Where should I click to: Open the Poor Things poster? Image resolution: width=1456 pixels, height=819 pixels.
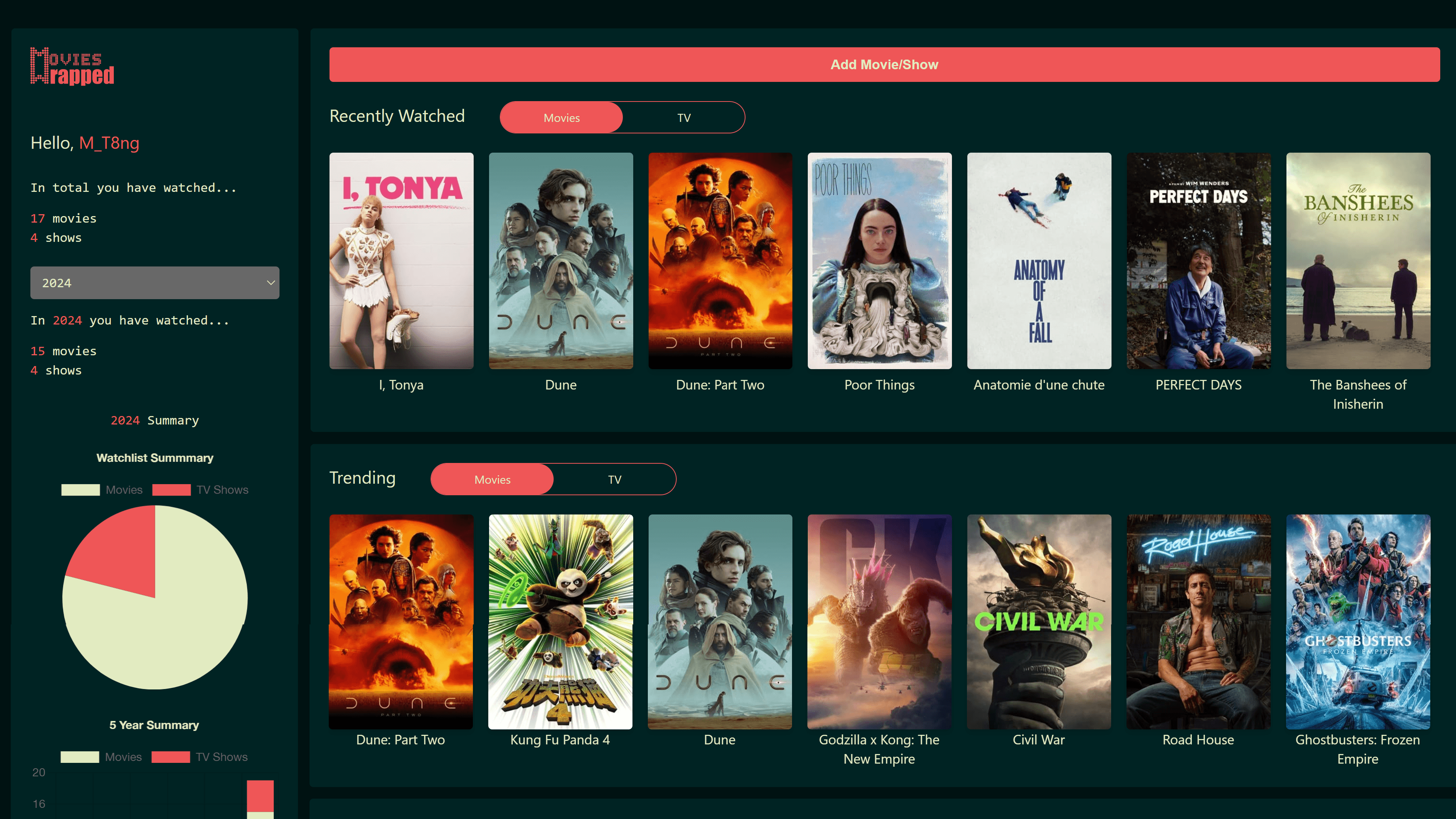point(879,261)
